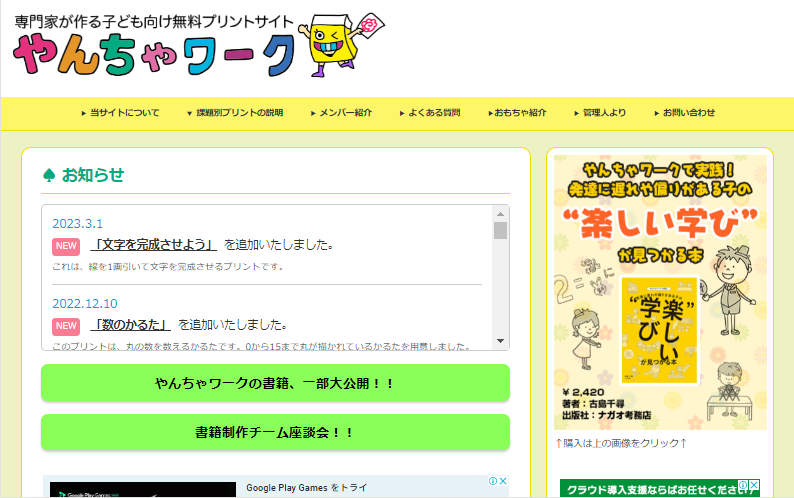Image resolution: width=794 pixels, height=498 pixels.
Task: Expand the 課題別プリントの説明 dropdown menu
Action: (x=235, y=112)
